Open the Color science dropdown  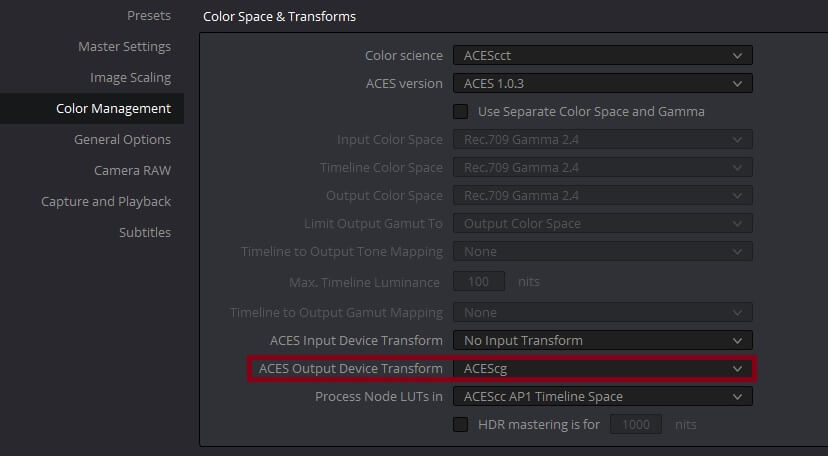[x=603, y=55]
